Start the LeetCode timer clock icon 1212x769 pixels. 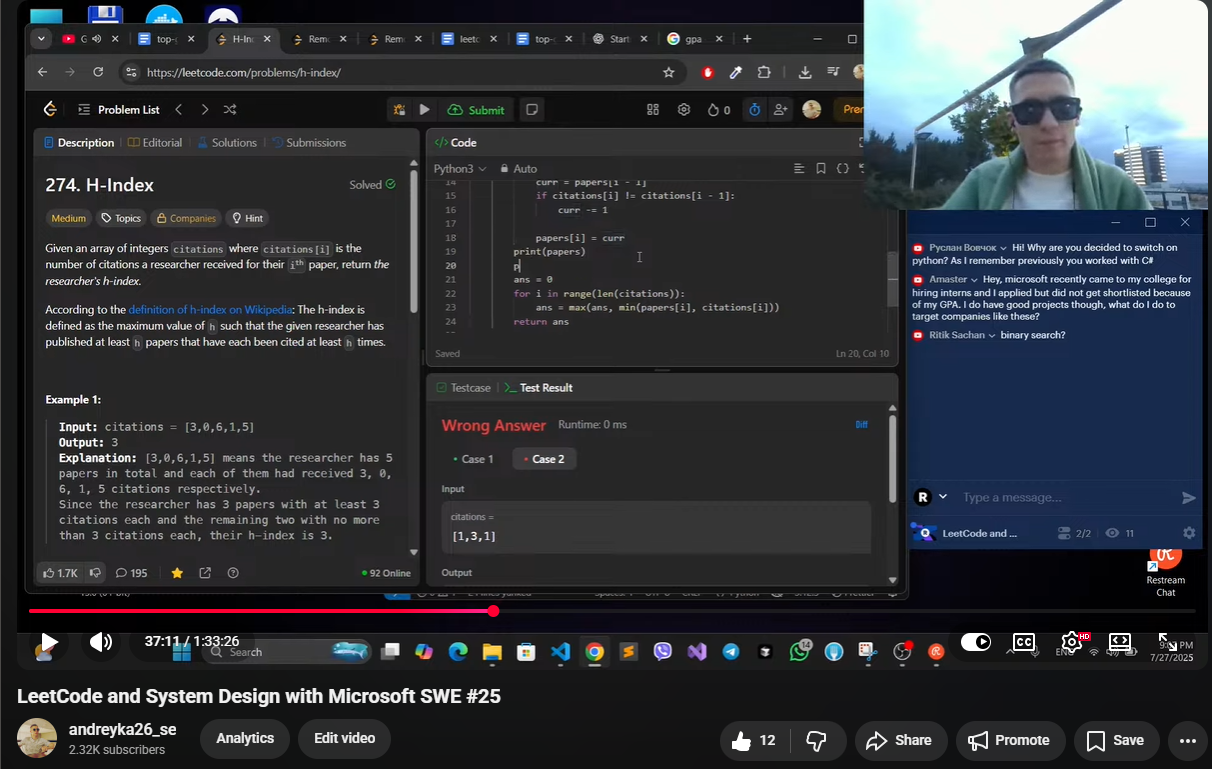[755, 110]
